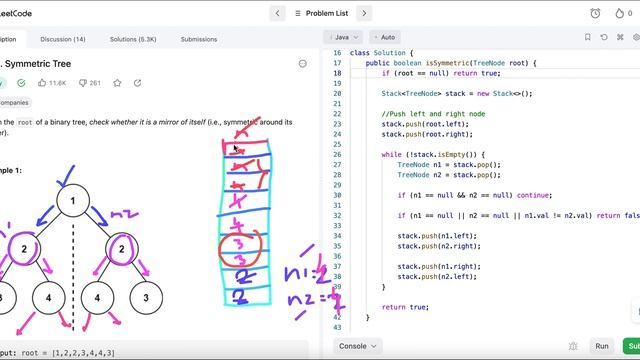Expand the Console panel
Screen dimensions: 640x360
click(x=358, y=346)
